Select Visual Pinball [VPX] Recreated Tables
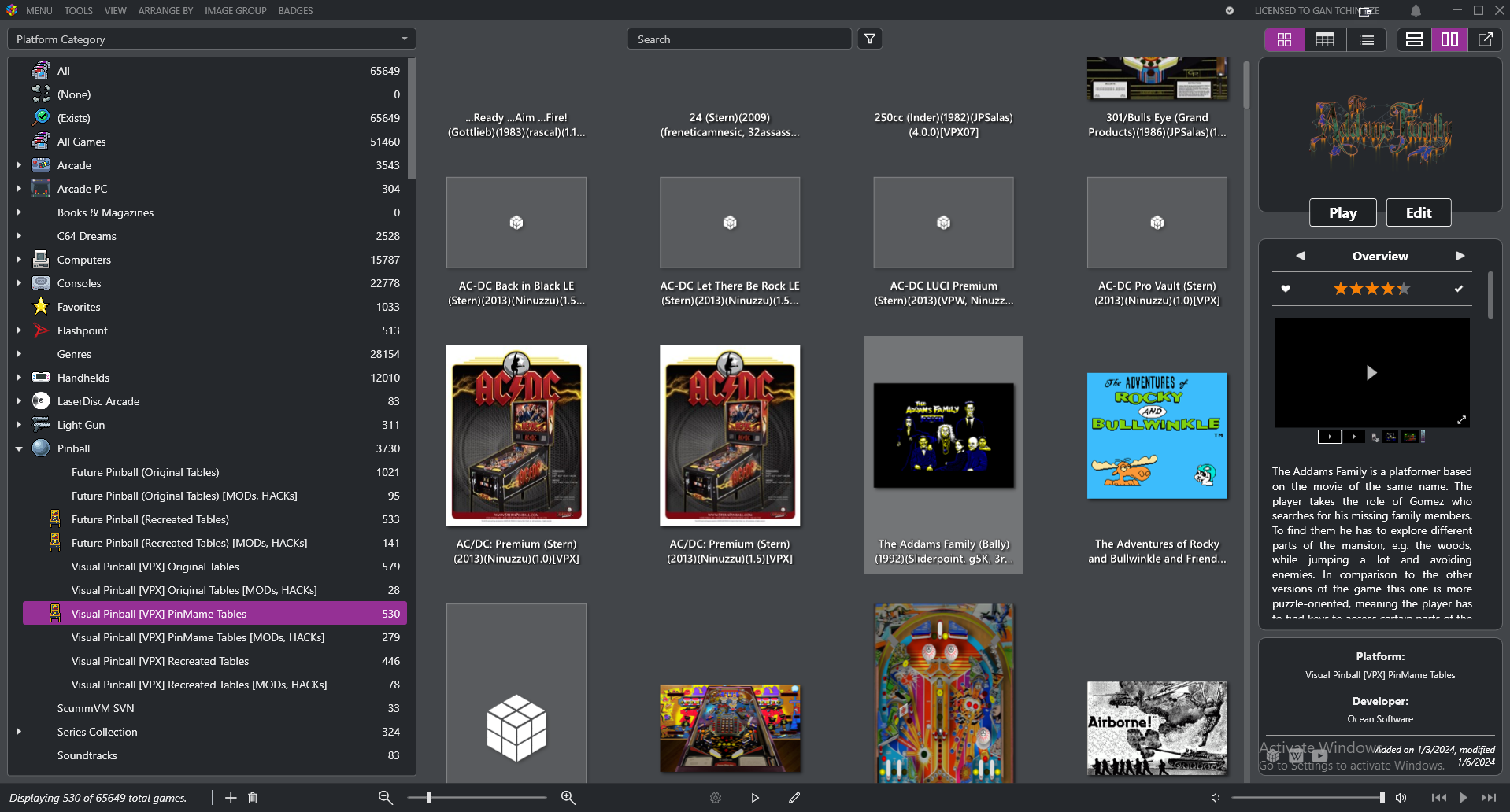Viewport: 1510px width, 812px height. coord(214,661)
